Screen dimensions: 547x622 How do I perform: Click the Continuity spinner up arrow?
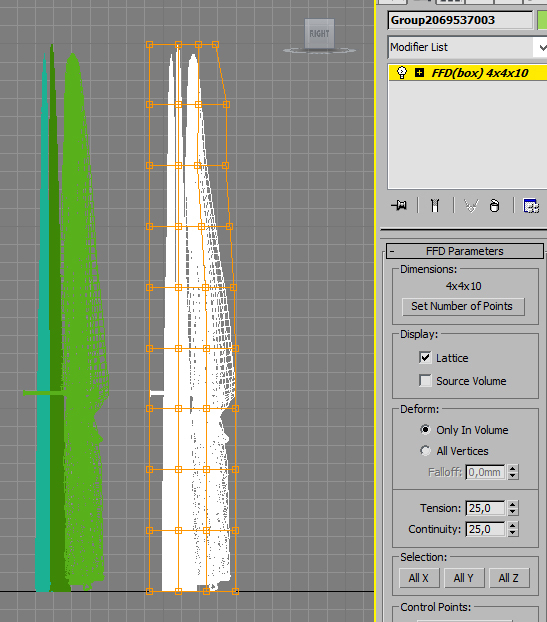coord(513,525)
